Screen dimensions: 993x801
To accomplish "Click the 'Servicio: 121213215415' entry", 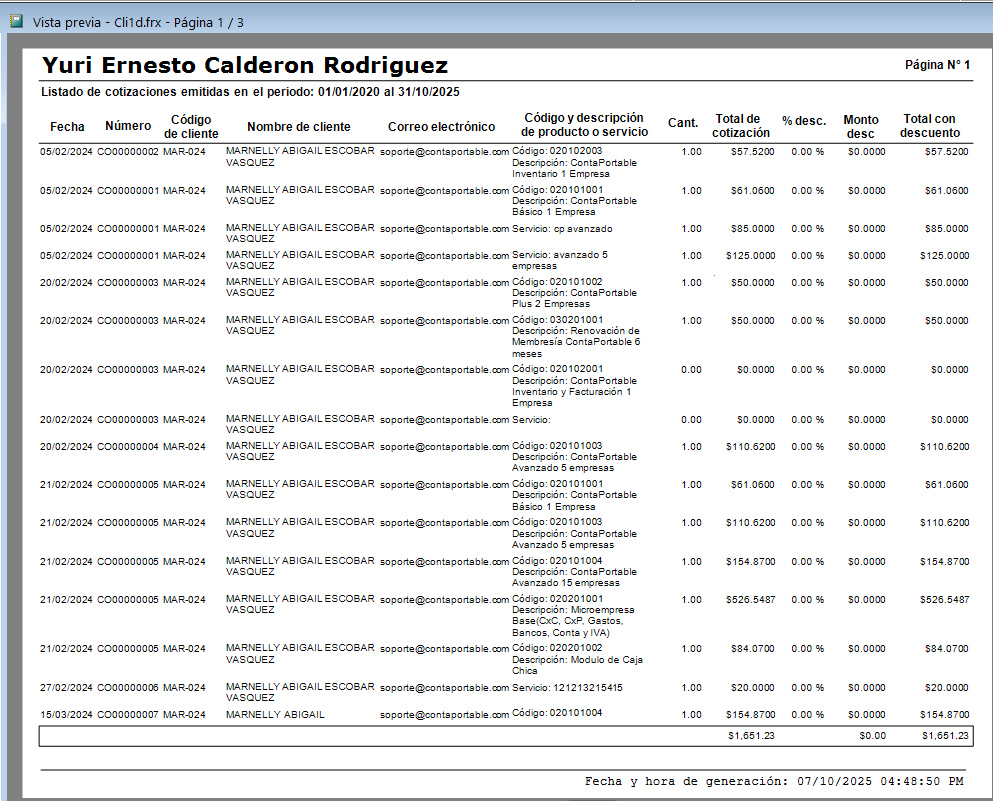I will [567, 688].
